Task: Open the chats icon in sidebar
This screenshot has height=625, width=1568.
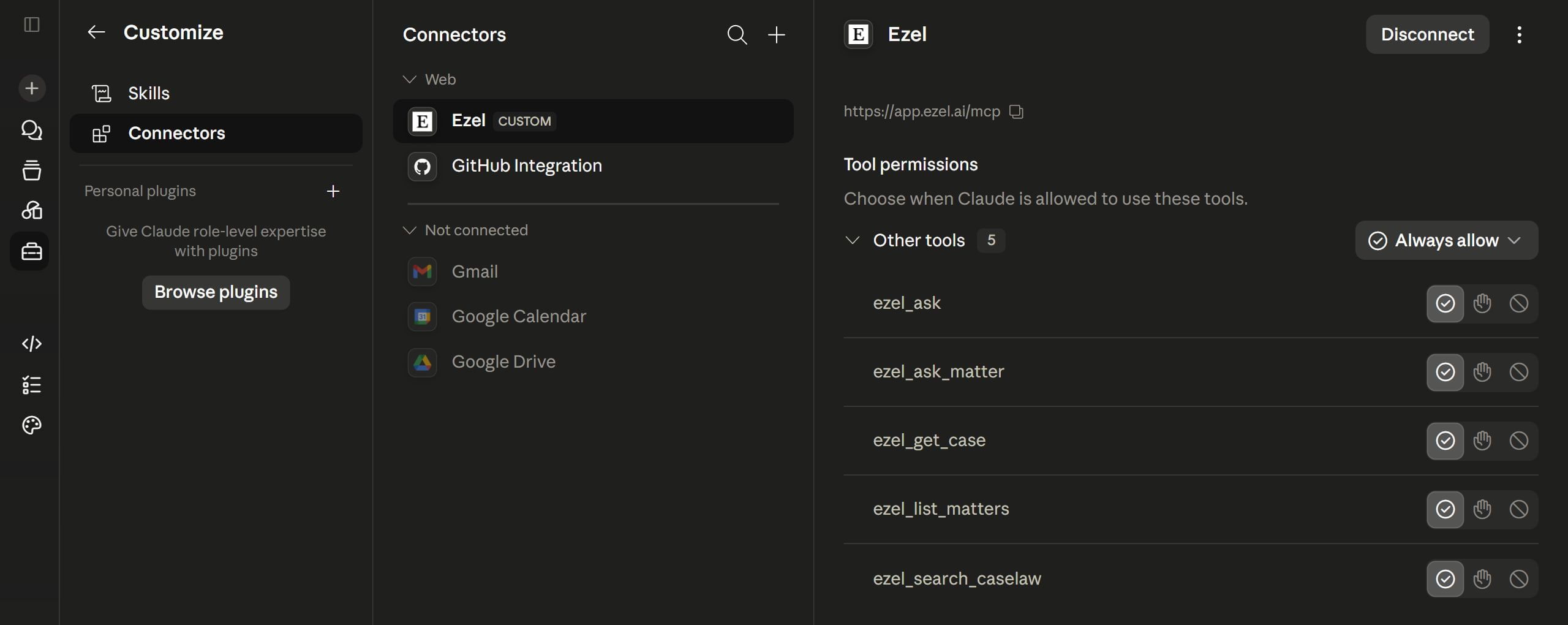Action: 32,130
